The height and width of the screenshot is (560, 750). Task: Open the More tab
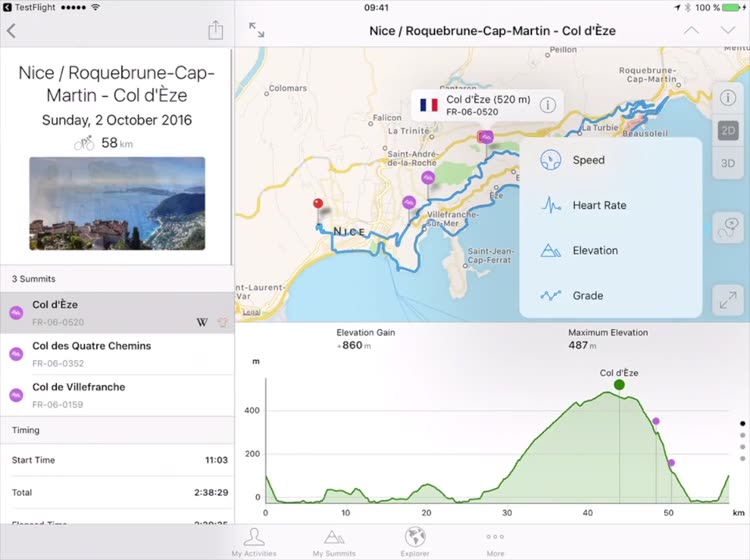pyautogui.click(x=495, y=542)
